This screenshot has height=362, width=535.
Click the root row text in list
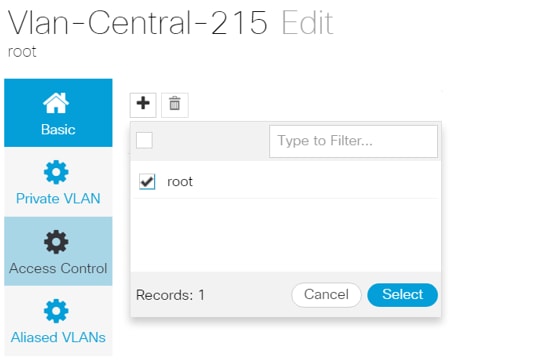coord(180,182)
